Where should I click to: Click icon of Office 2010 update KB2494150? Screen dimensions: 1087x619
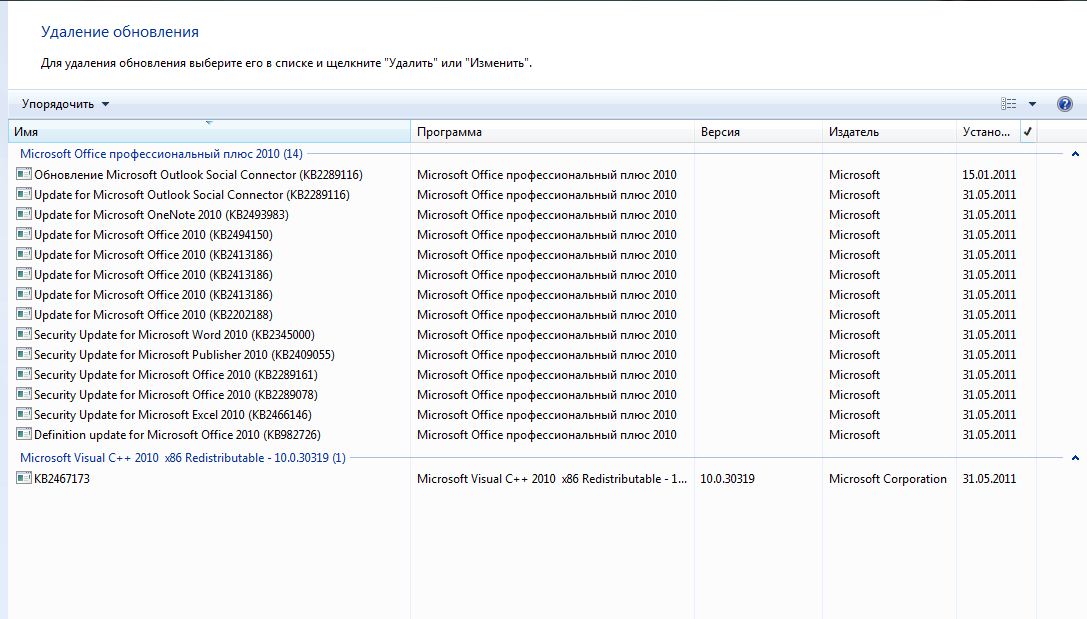[24, 235]
